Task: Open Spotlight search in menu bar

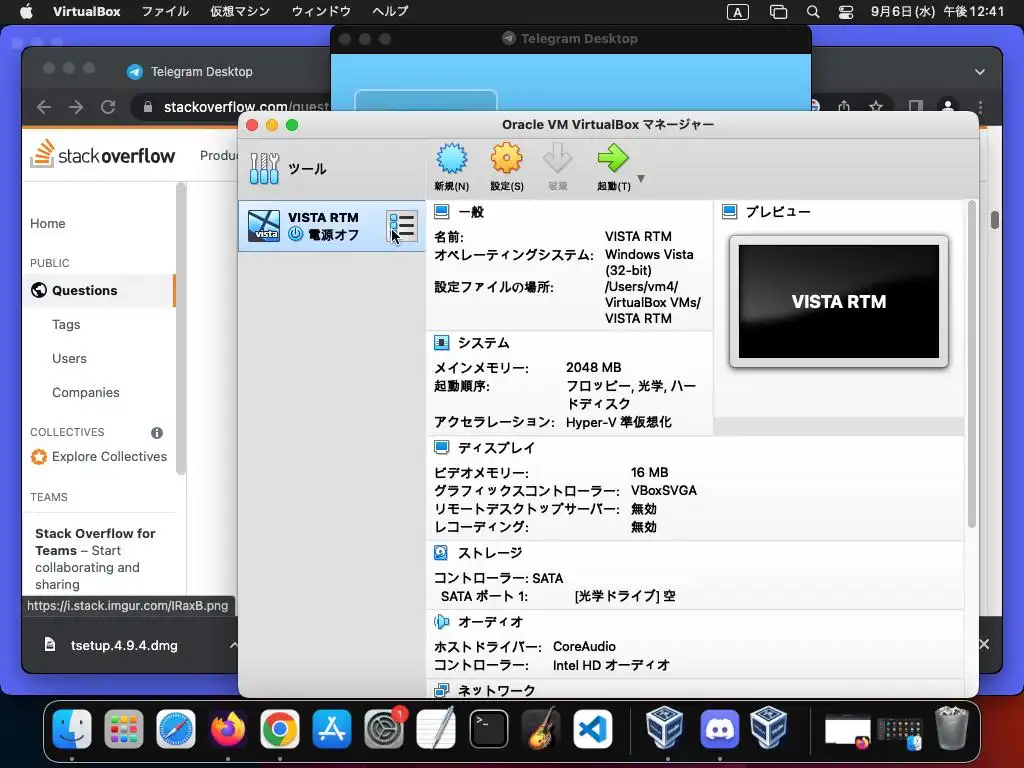Action: (812, 12)
